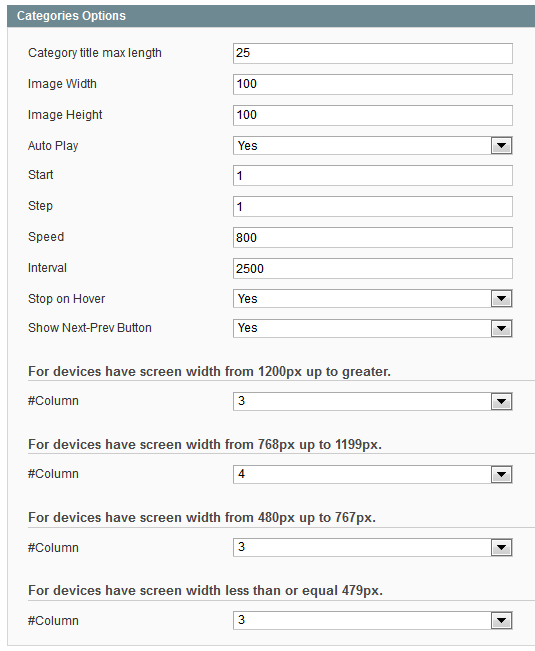Click into the Start value field

coord(373,176)
